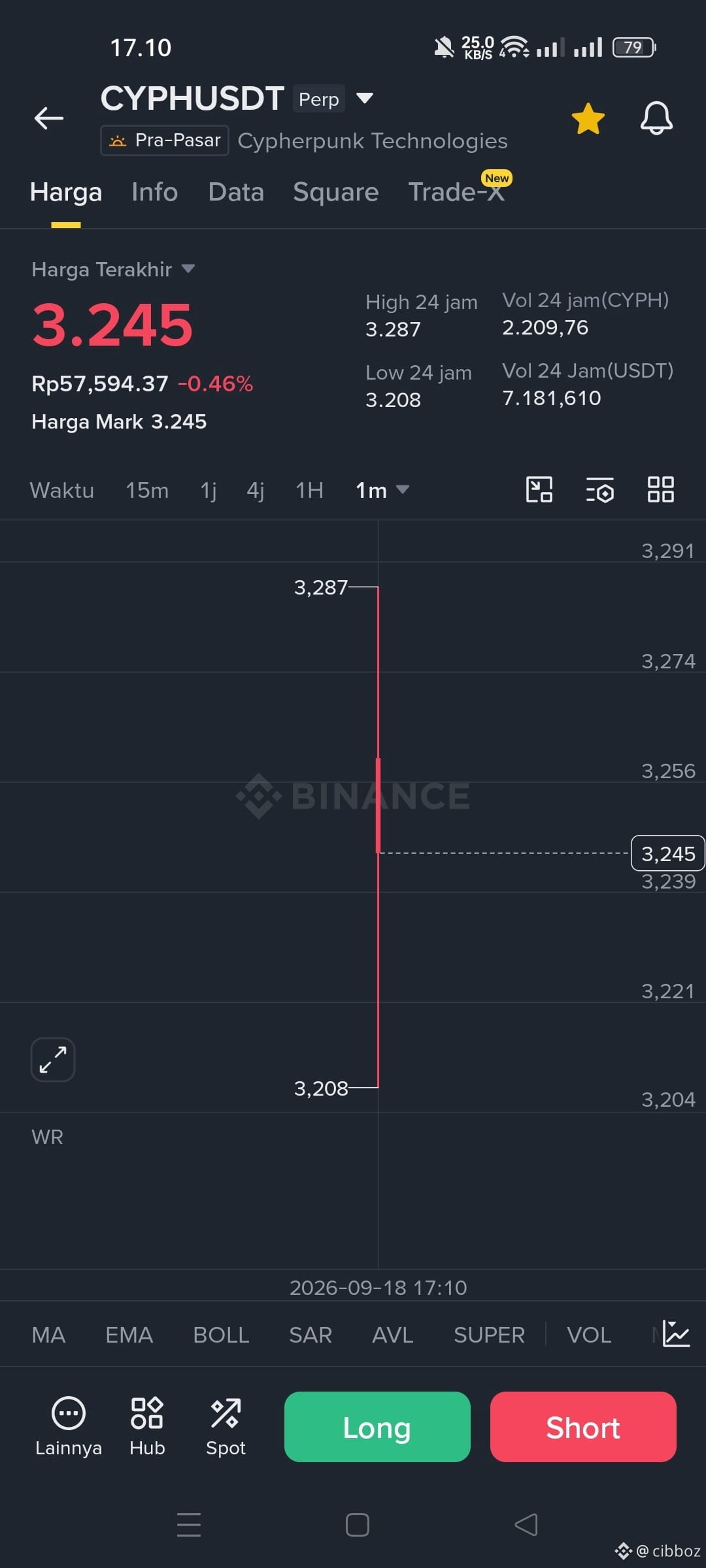Open the Lainnya more options icon
Viewport: 706px width, 1568px height.
point(69,1427)
